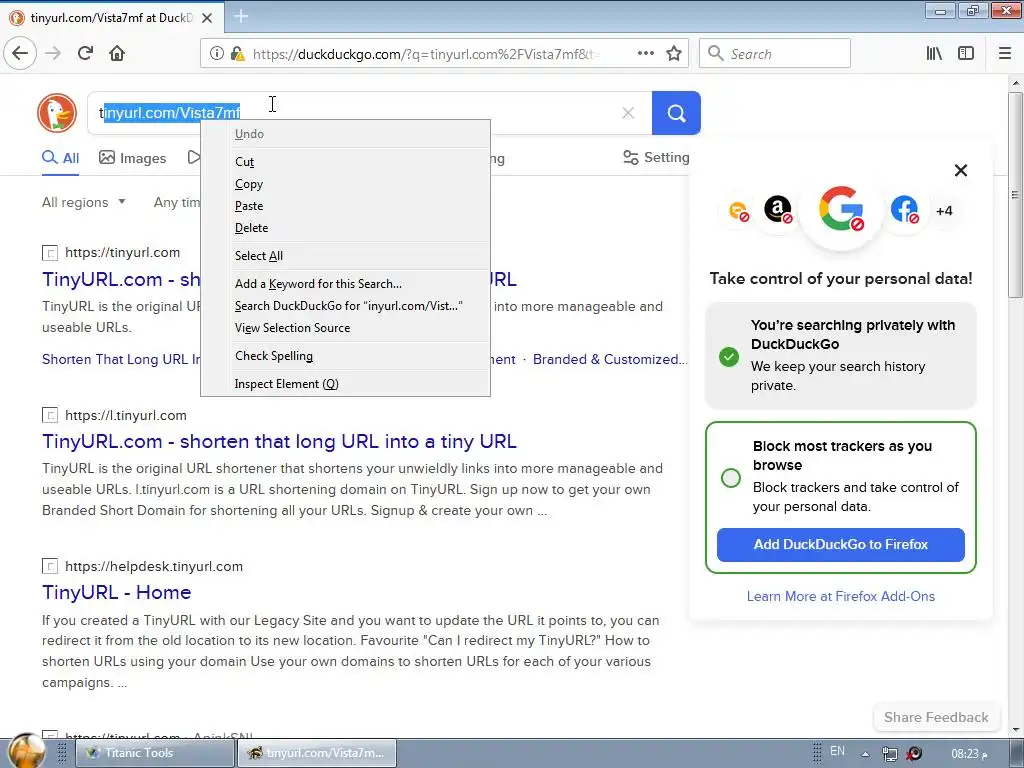Screen dimensions: 1024x768
Task: Click the favicon beside https://l.tinyurl.com
Action: coord(50,415)
